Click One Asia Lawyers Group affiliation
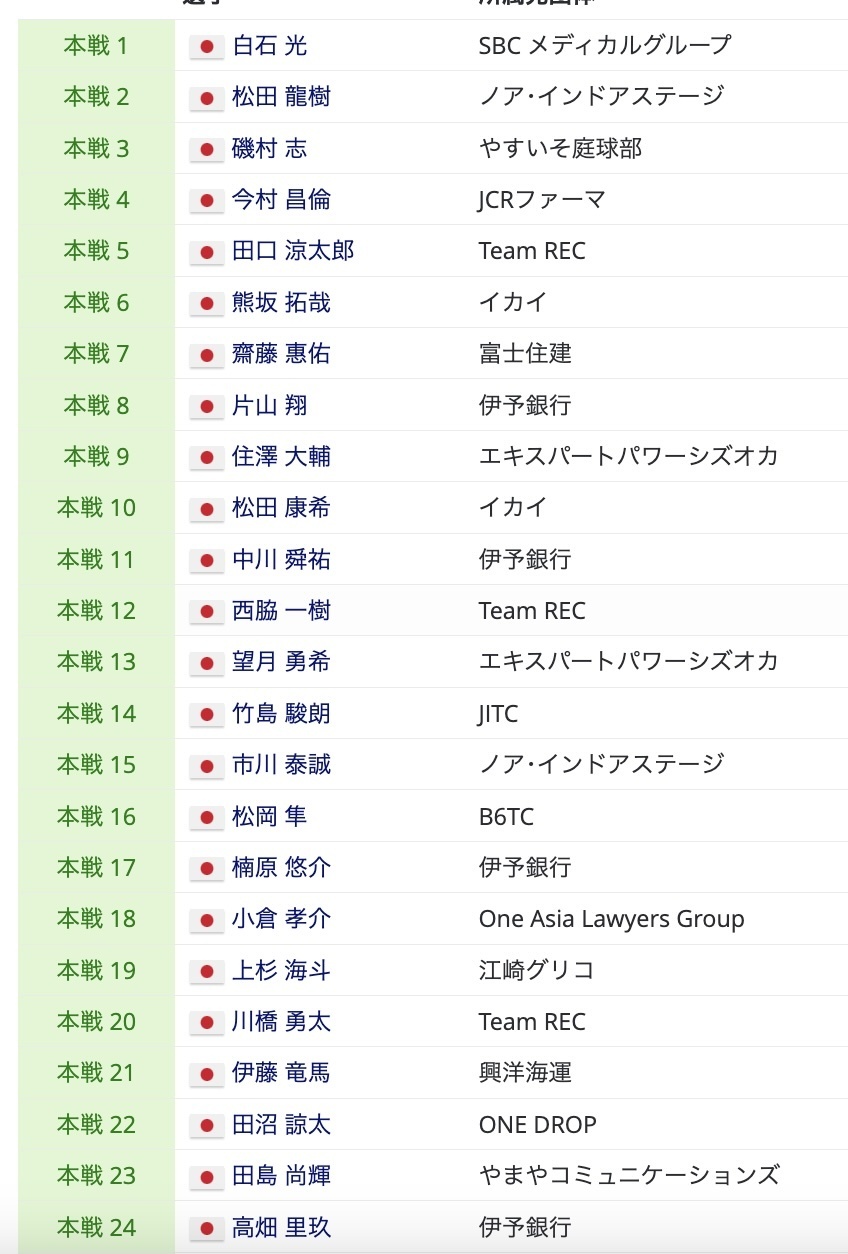848x1254 pixels. pyautogui.click(x=611, y=919)
